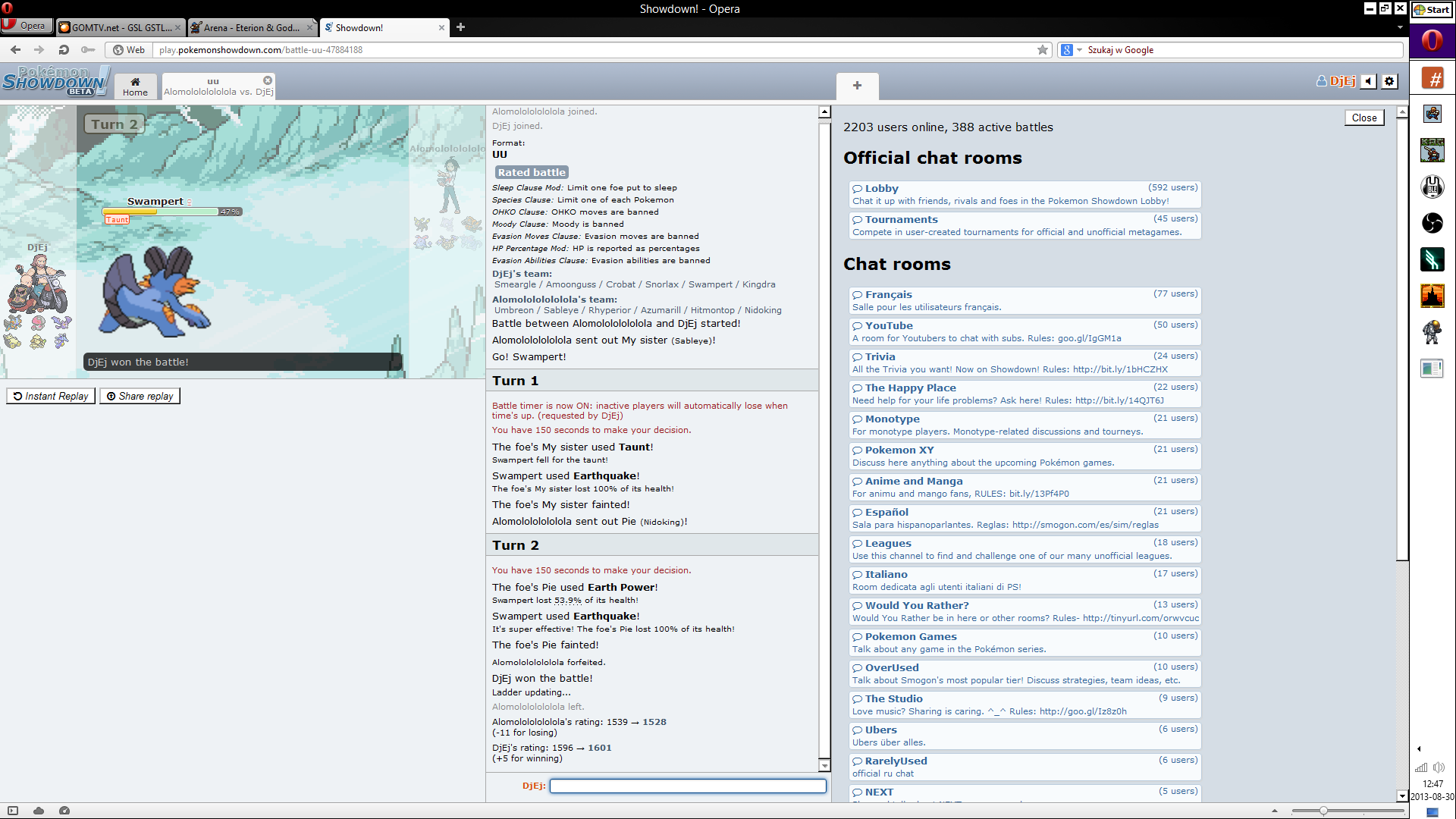
Task: Open the DjEj username menu
Action: (x=1335, y=81)
